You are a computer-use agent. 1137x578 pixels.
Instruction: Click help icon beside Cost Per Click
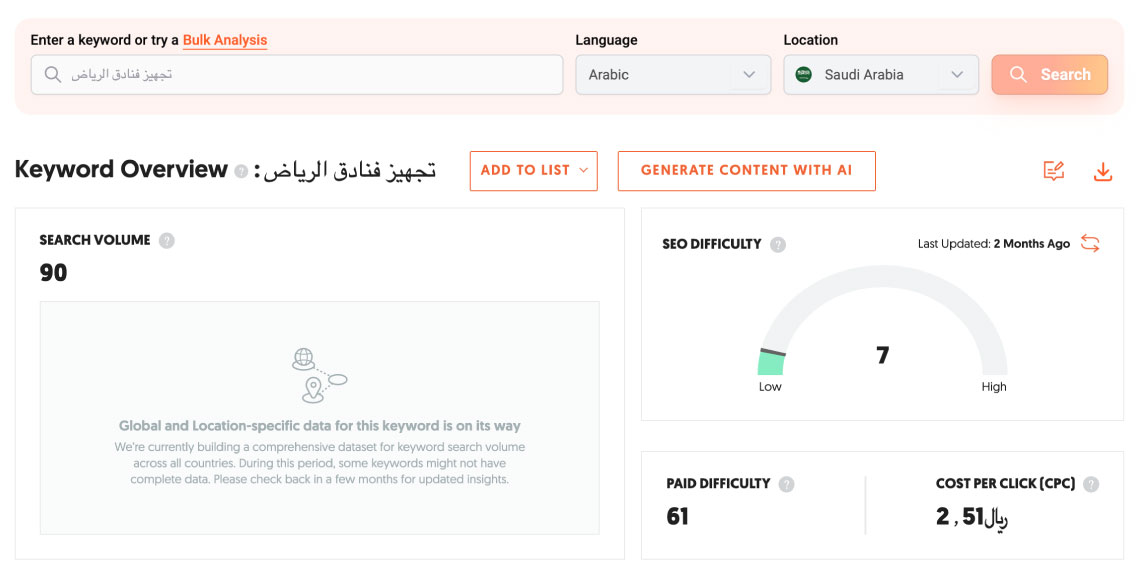pos(1091,484)
